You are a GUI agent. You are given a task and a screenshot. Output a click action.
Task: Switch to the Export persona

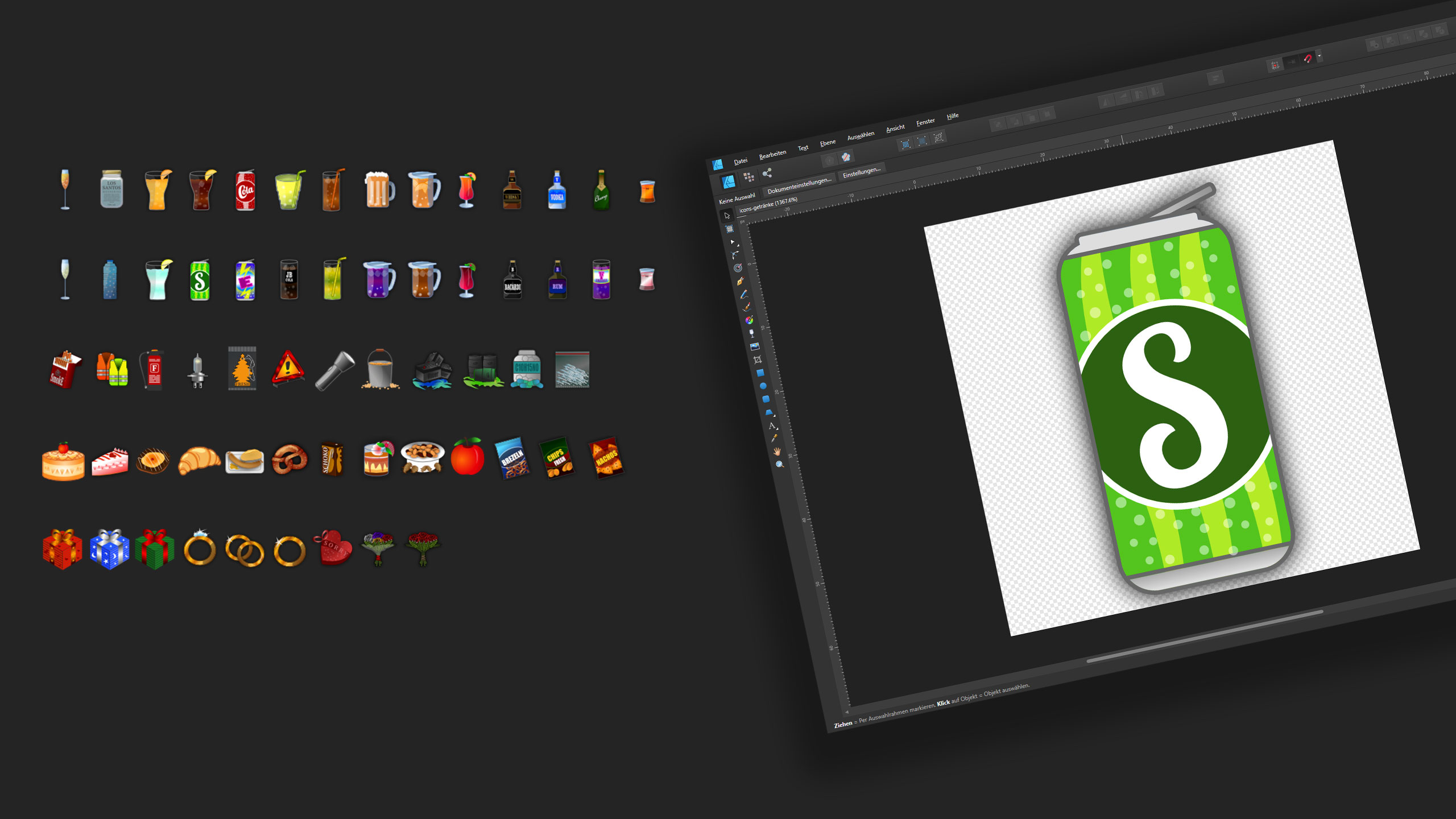(x=767, y=173)
